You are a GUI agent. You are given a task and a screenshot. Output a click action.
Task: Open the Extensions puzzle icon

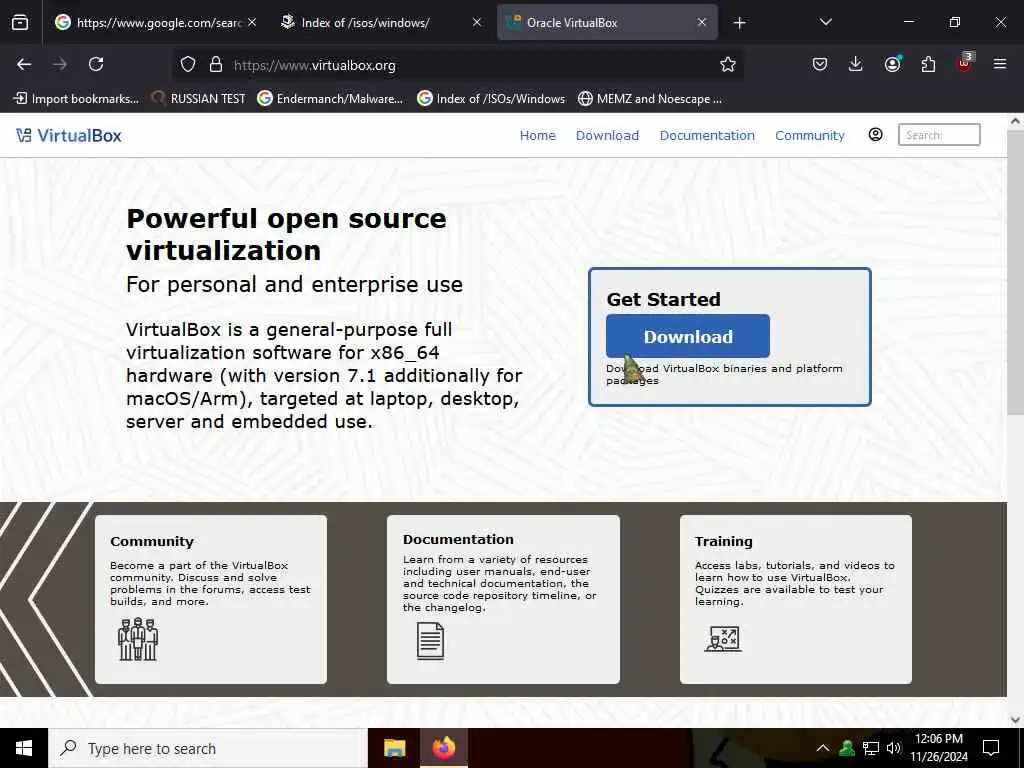click(928, 64)
